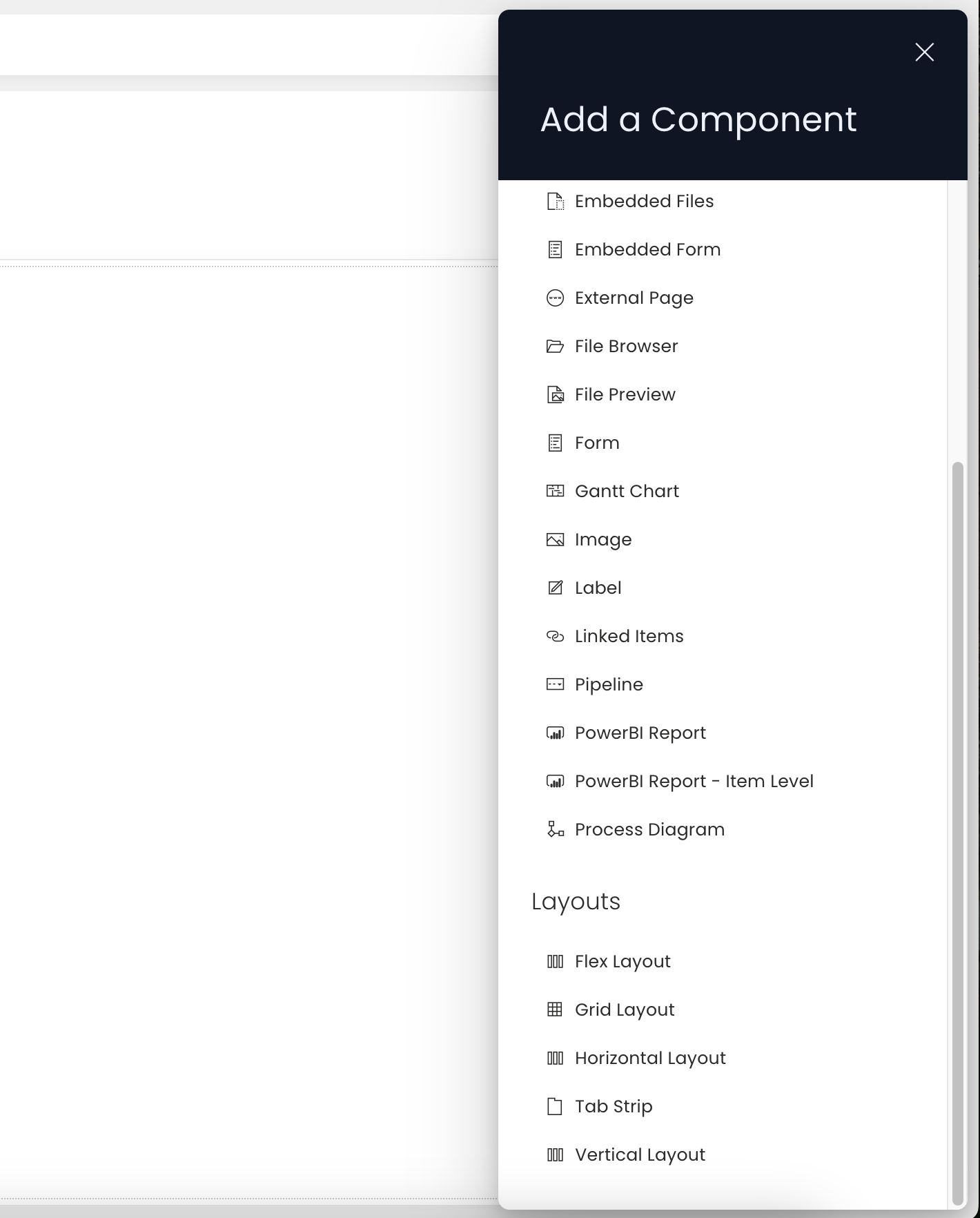This screenshot has height=1218, width=980.
Task: Add a Form to the page
Action: 596,443
